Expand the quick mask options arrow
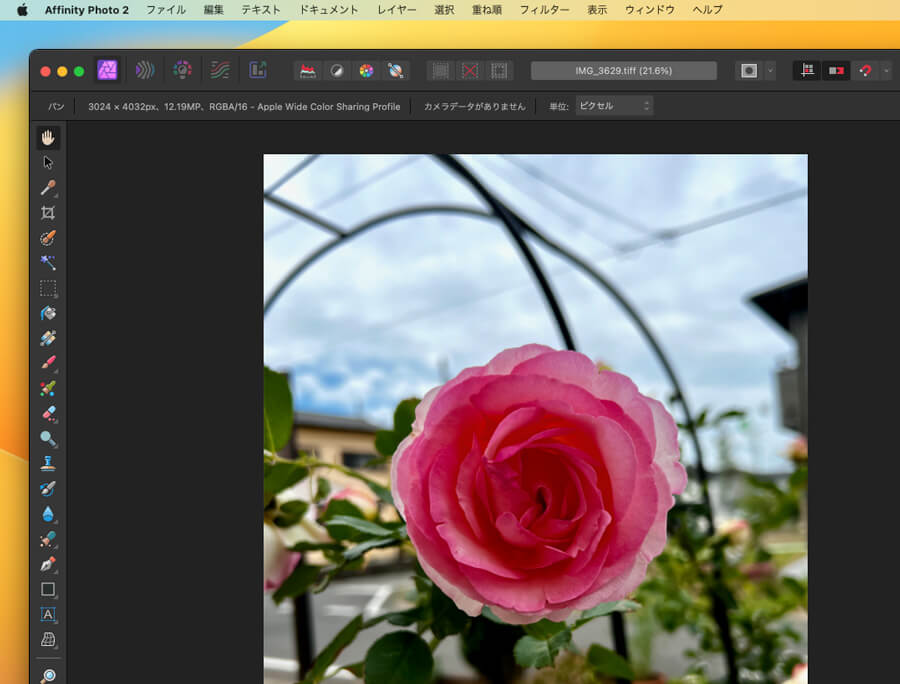The image size is (900, 684). [x=770, y=71]
